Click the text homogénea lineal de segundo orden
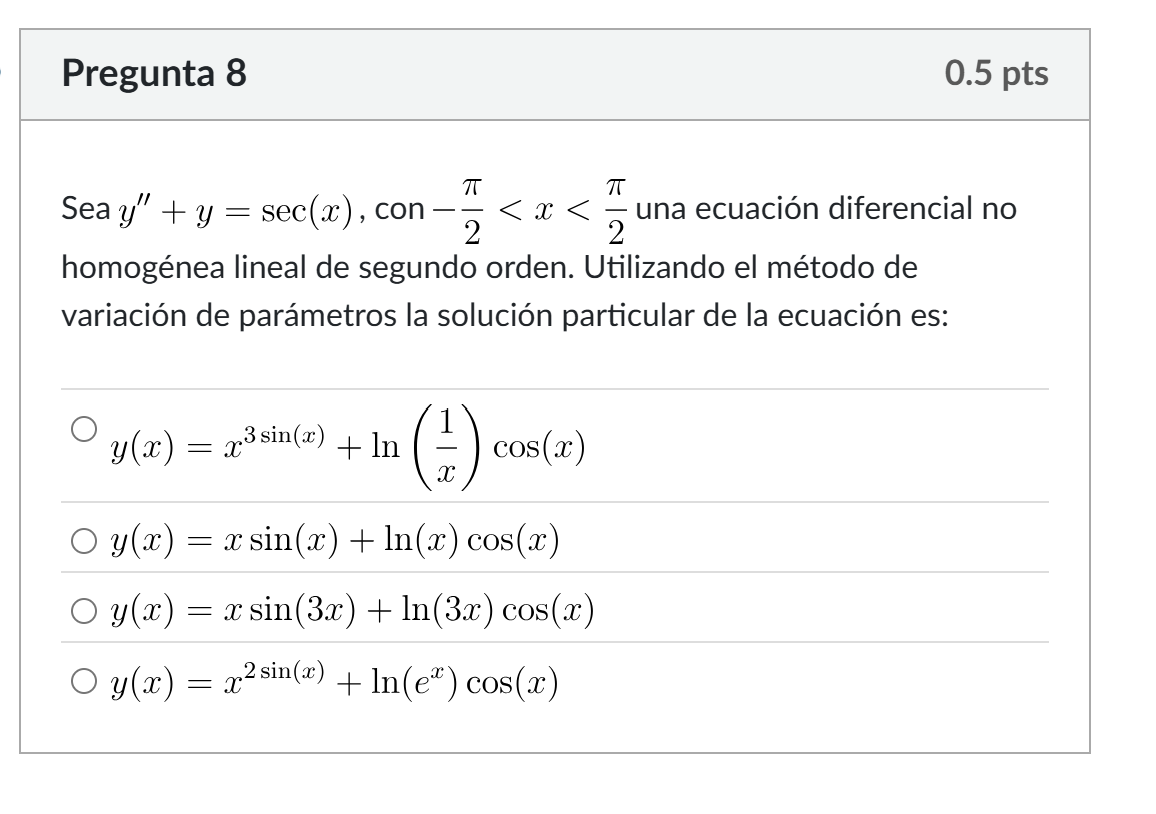 point(317,268)
